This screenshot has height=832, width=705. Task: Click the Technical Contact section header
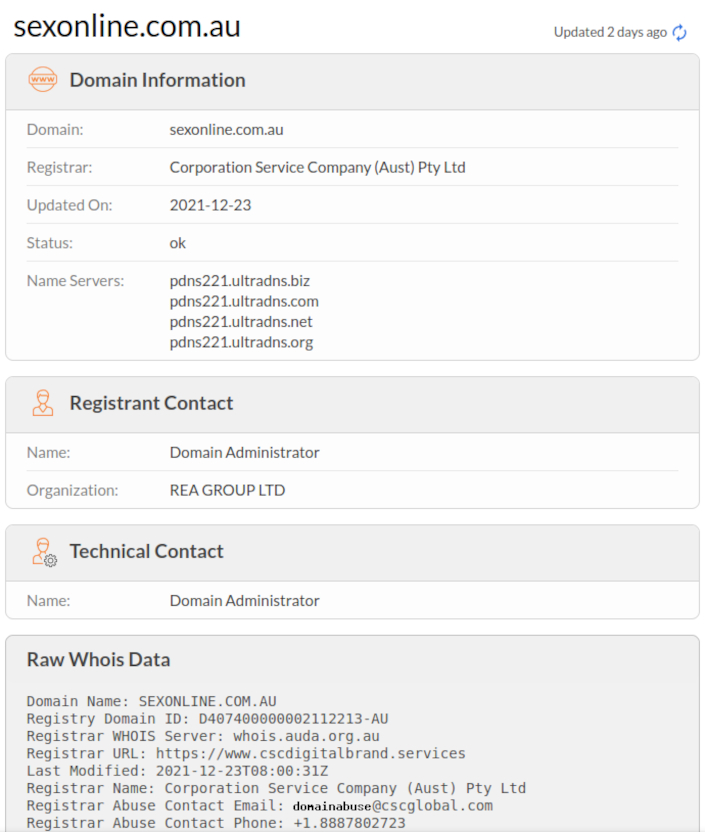click(146, 551)
